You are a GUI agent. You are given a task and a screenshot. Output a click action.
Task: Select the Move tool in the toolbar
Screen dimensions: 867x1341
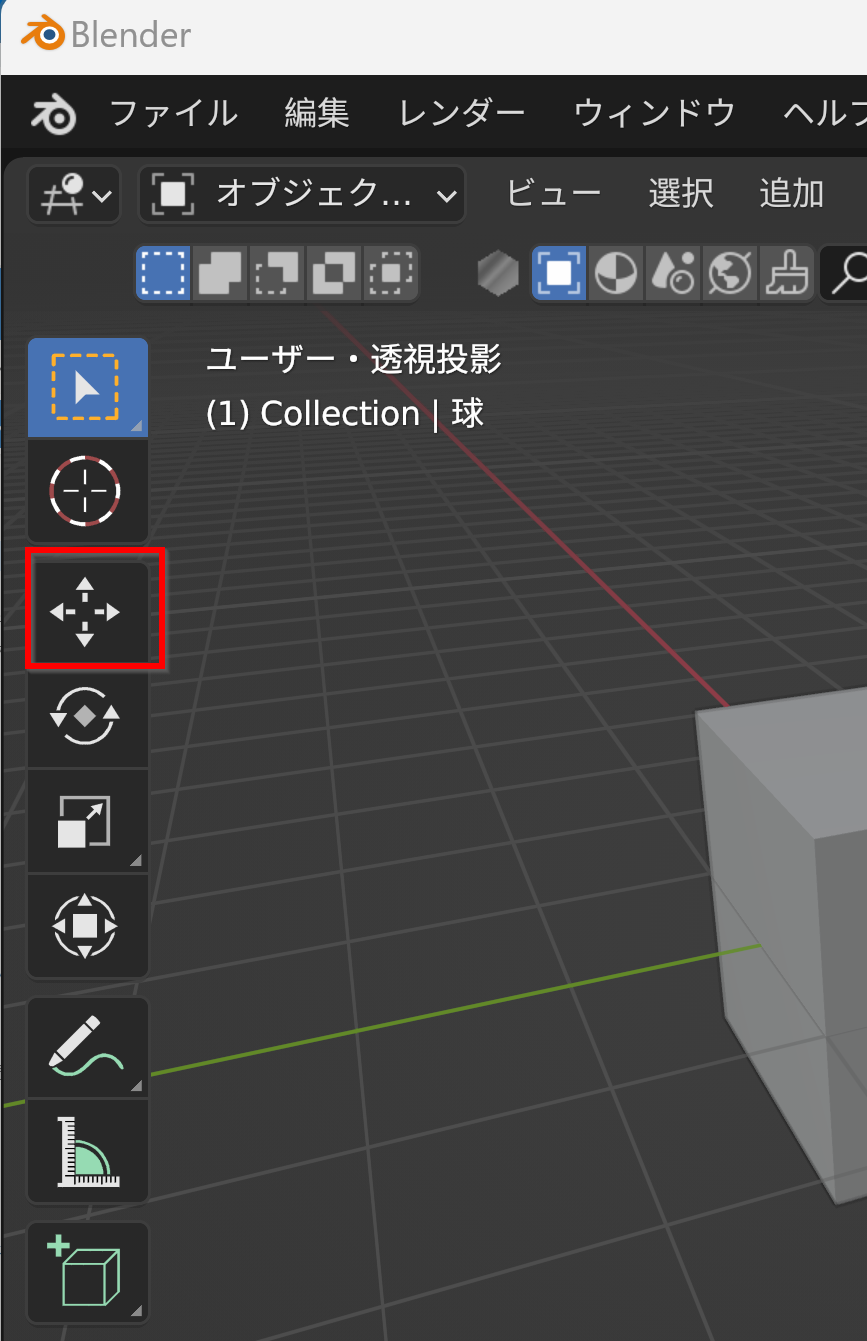point(86,611)
